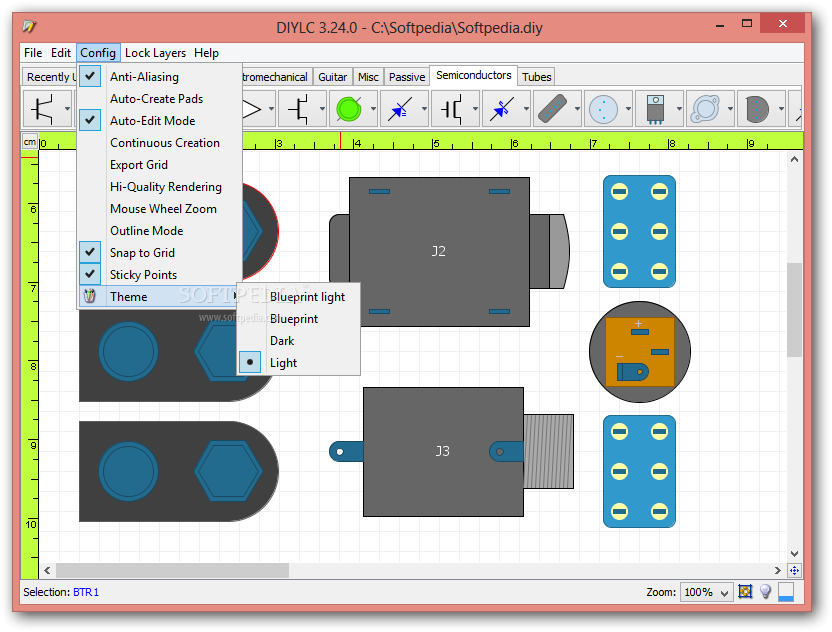Viewport: 832px width, 632px height.
Task: Select the green LED component tool
Action: coord(349,109)
